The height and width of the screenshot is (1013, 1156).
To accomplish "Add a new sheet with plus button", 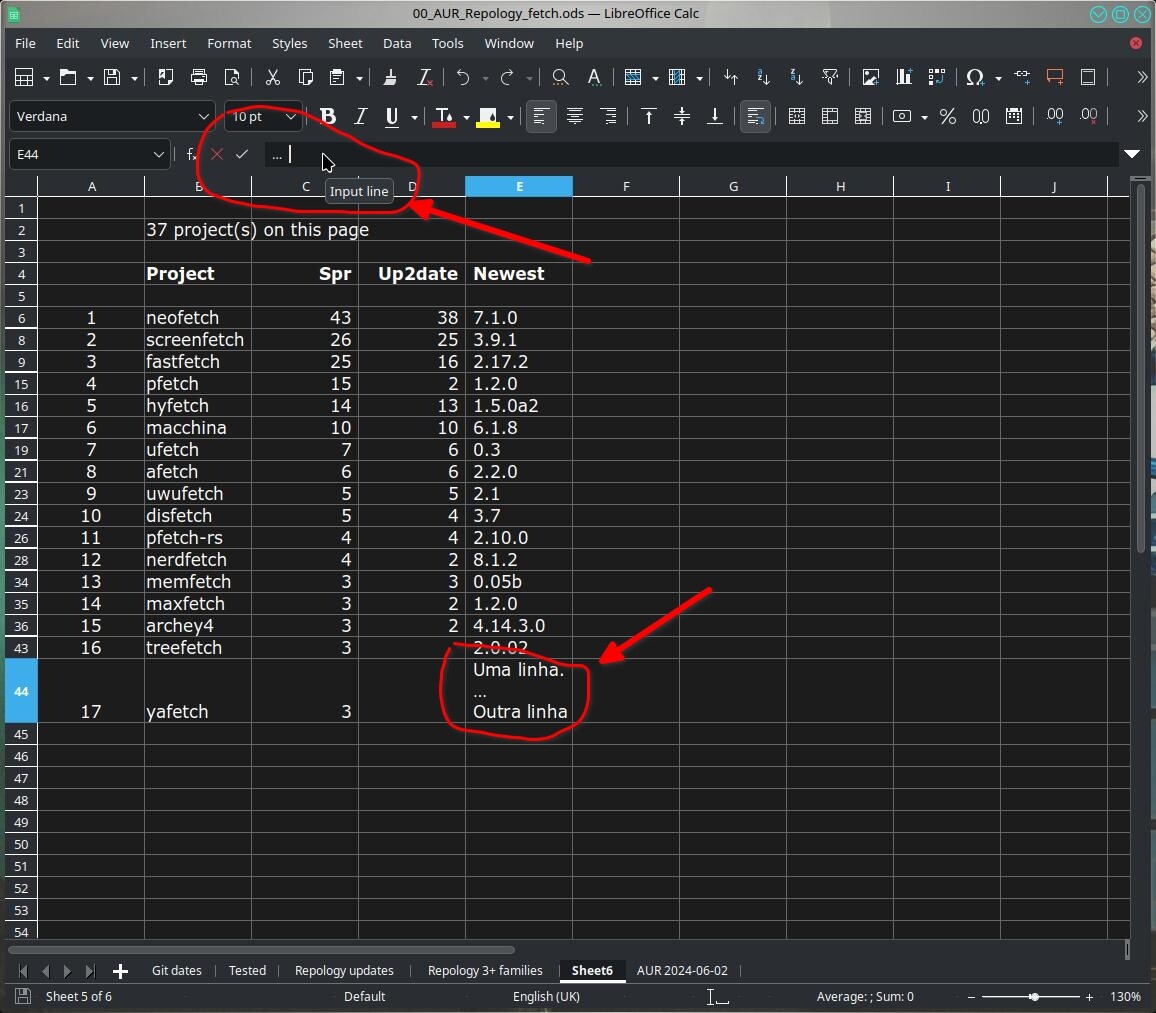I will pyautogui.click(x=120, y=972).
